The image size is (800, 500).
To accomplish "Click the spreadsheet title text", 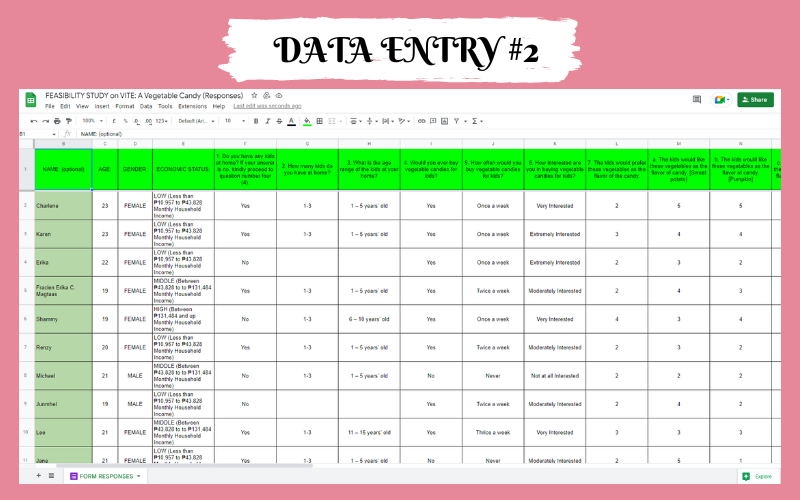I will [144, 95].
